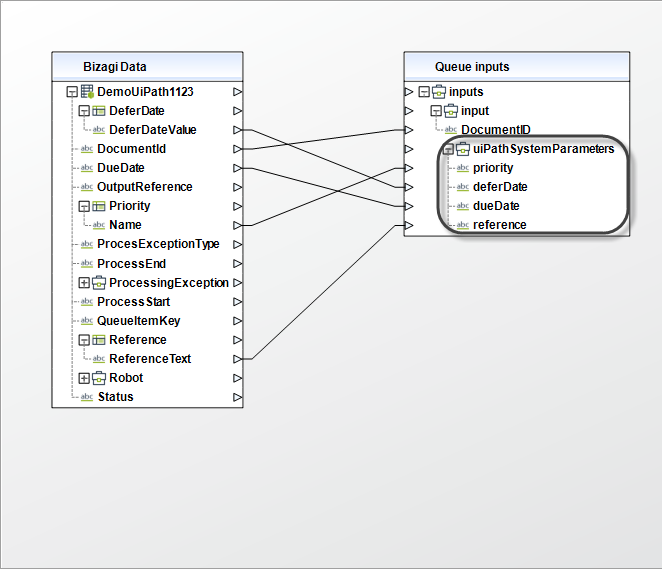The image size is (662, 570).
Task: Click the DeferDate entity icon
Action: [99, 111]
